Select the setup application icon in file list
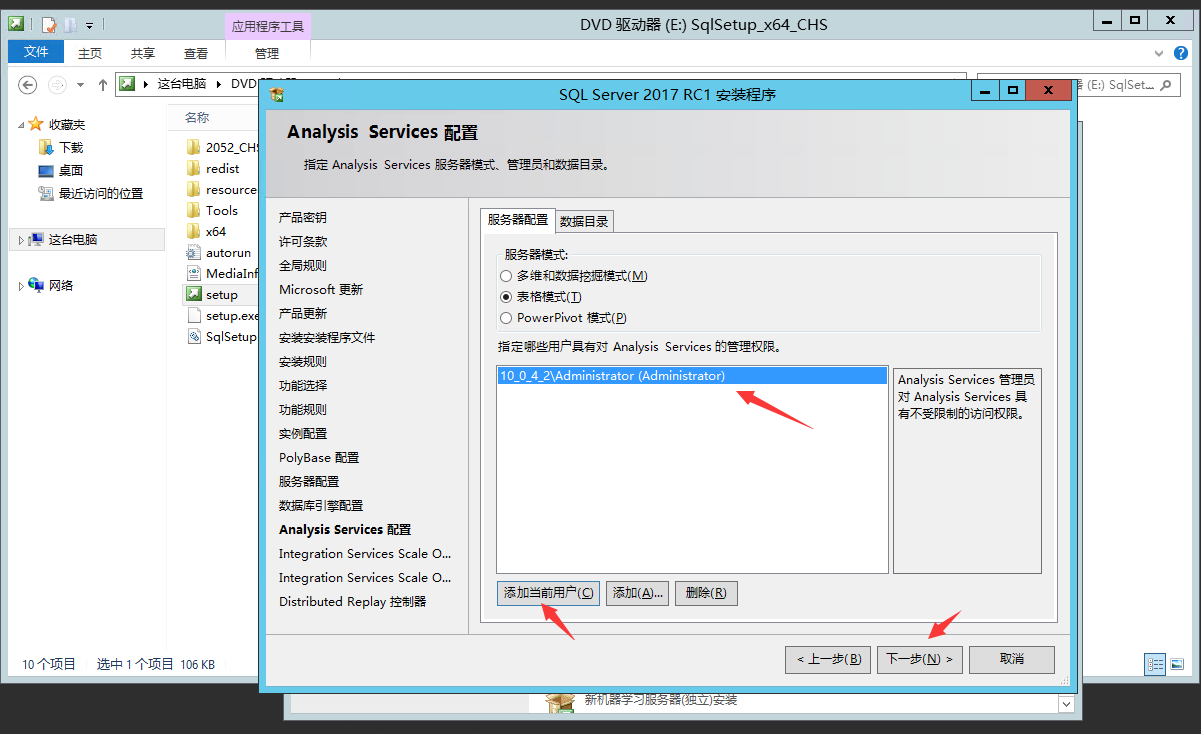 pyautogui.click(x=194, y=294)
